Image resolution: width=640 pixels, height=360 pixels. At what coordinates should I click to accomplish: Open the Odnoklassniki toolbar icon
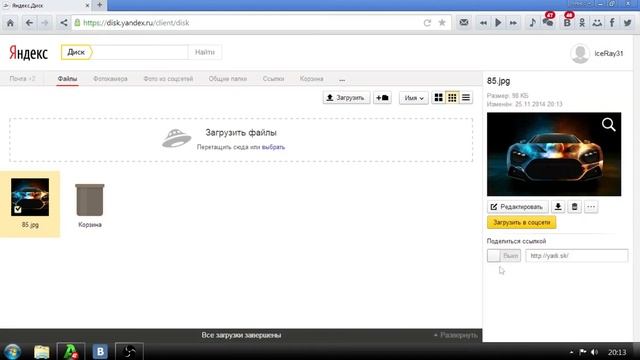point(582,23)
